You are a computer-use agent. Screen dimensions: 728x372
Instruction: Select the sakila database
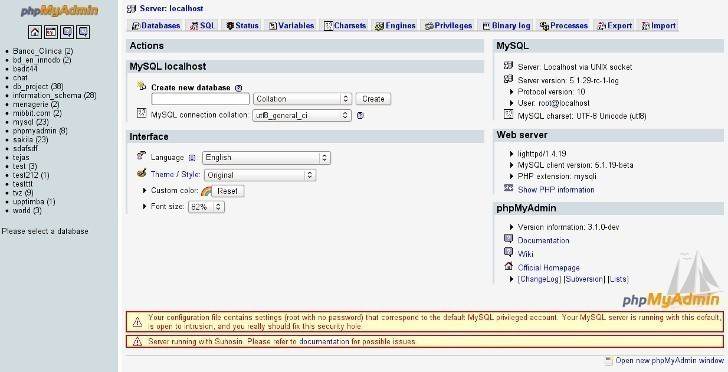pos(30,140)
